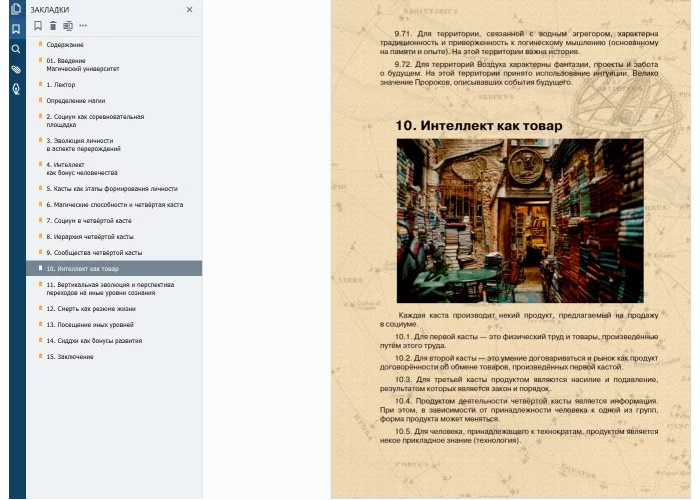The height and width of the screenshot is (500, 700).
Task: Select highlighted bookmark "10. Интеллект как товар"
Action: point(114,268)
